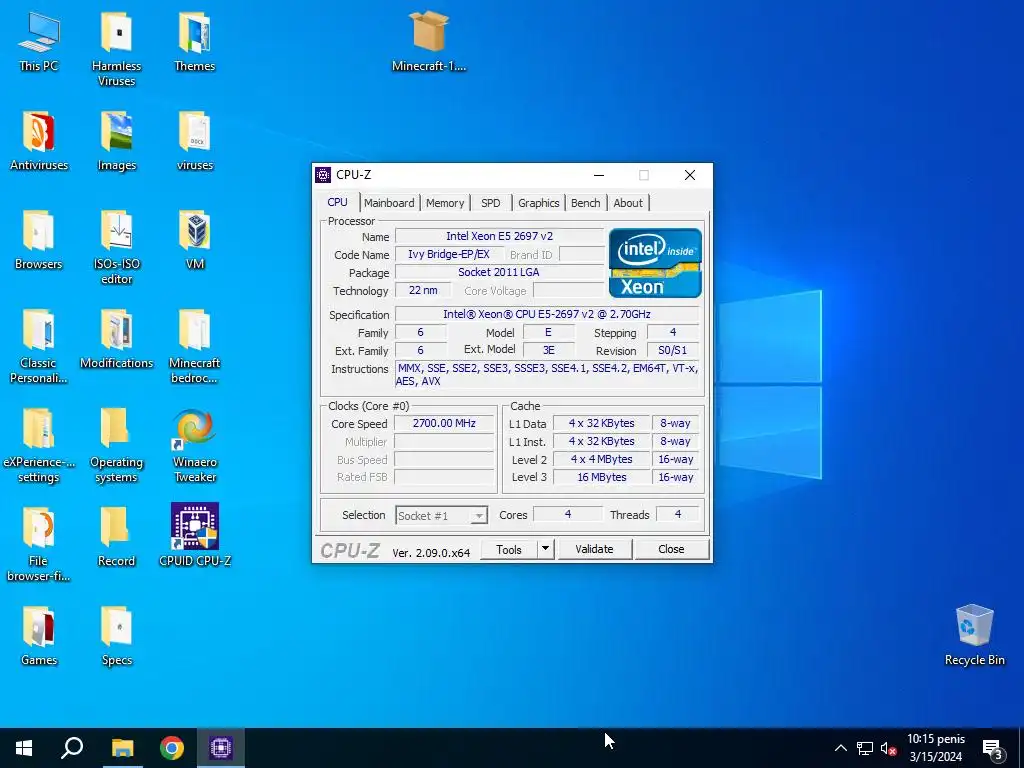1024x768 pixels.
Task: Open the taskbar search magnifier
Action: [72, 748]
